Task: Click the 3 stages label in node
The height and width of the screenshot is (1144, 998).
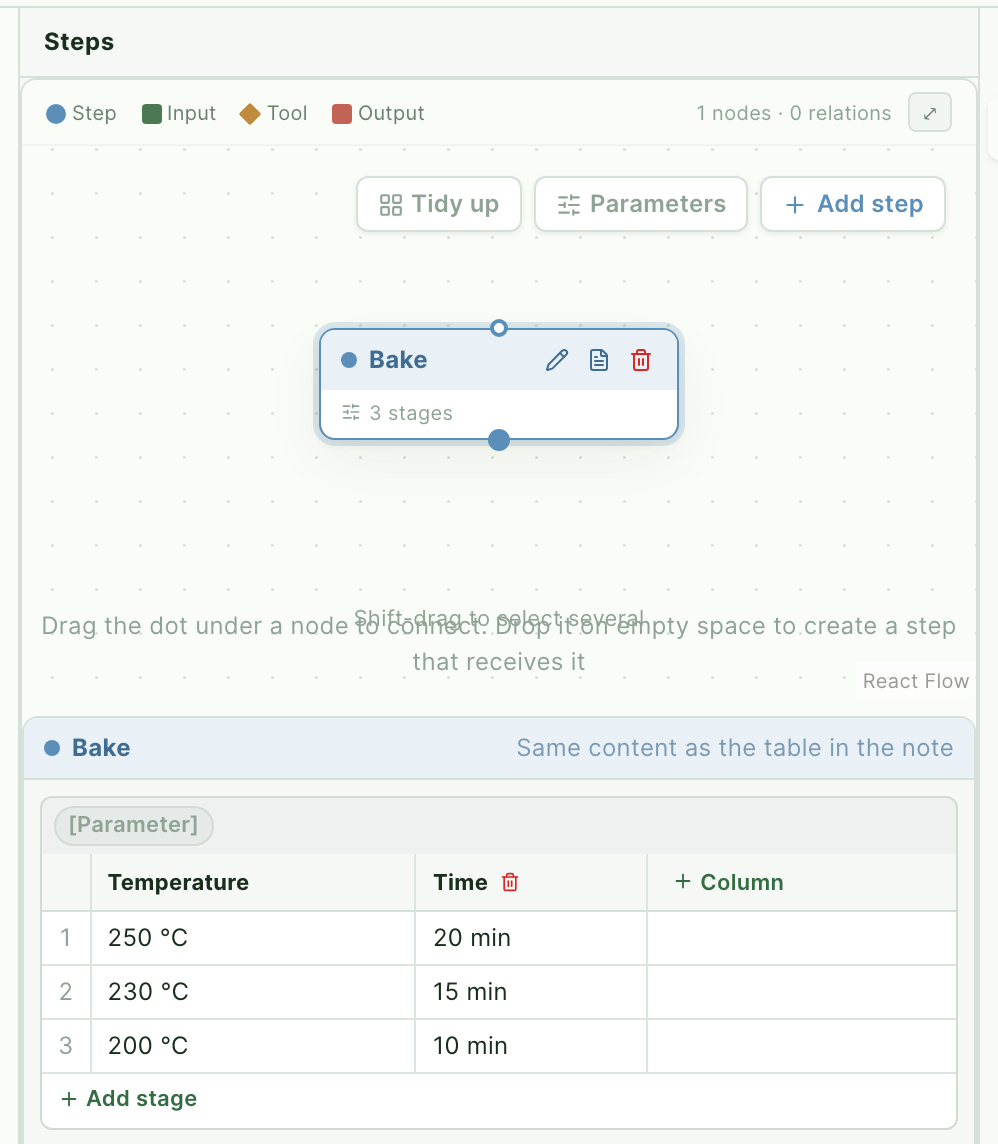Action: pos(411,413)
